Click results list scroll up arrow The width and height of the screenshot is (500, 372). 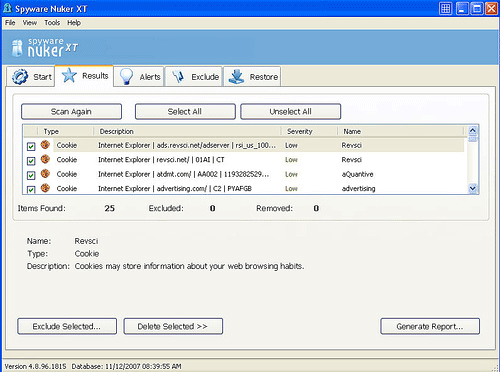(473, 130)
